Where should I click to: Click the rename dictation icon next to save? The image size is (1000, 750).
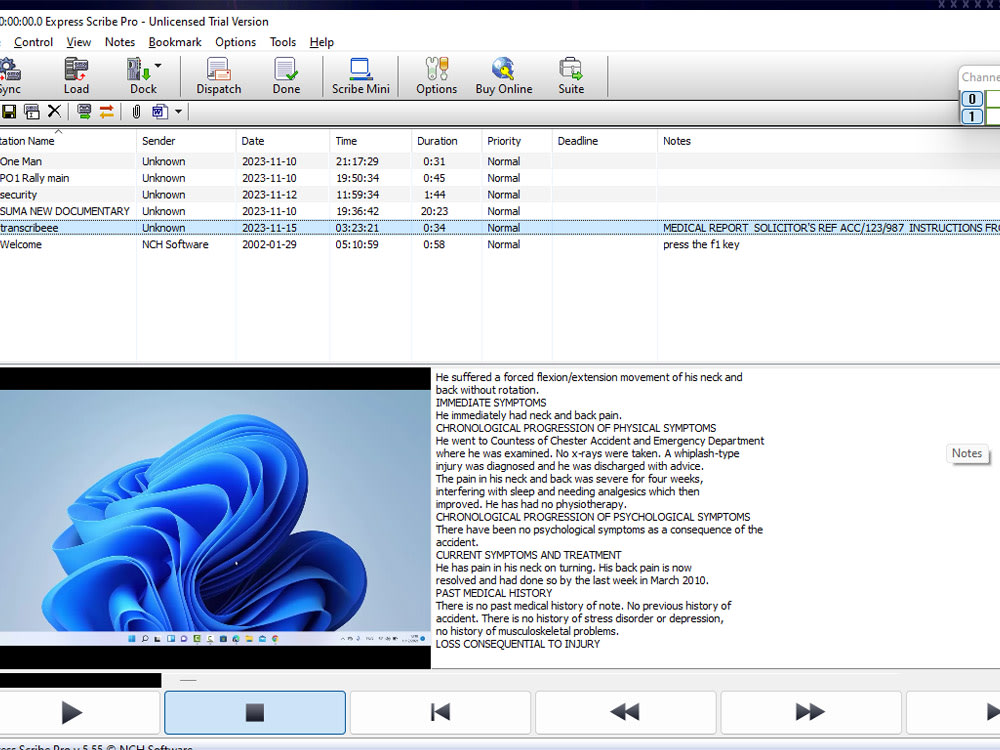(x=31, y=112)
